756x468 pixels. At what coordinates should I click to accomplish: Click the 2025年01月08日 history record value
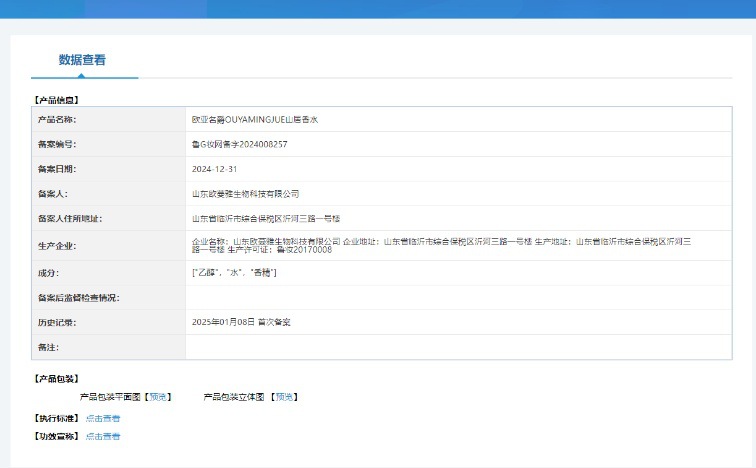coord(241,322)
